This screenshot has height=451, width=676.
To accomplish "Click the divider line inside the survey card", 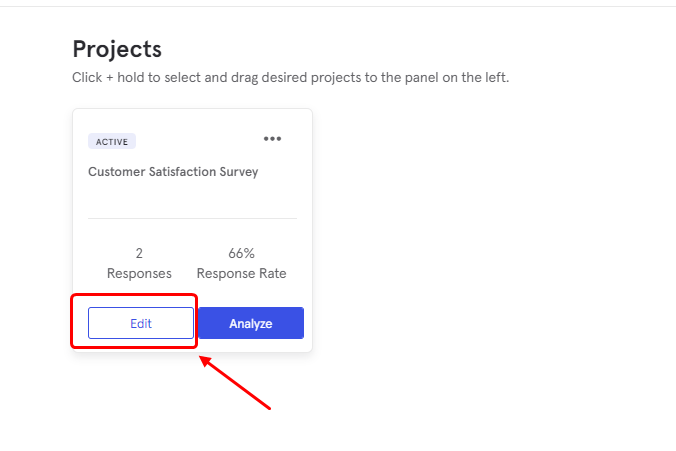I will (192, 218).
